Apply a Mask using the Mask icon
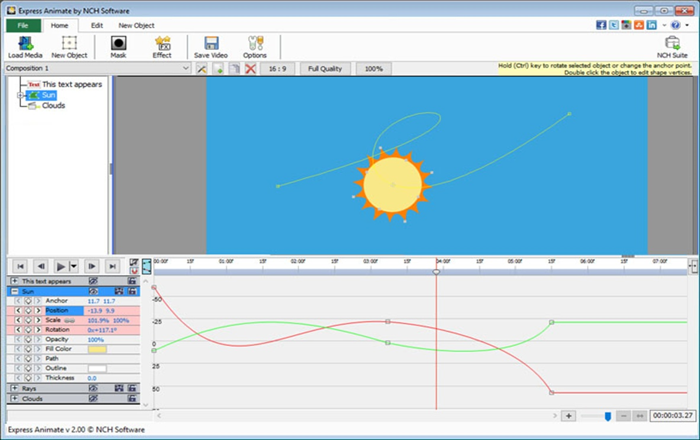The height and width of the screenshot is (440, 700). [x=118, y=43]
